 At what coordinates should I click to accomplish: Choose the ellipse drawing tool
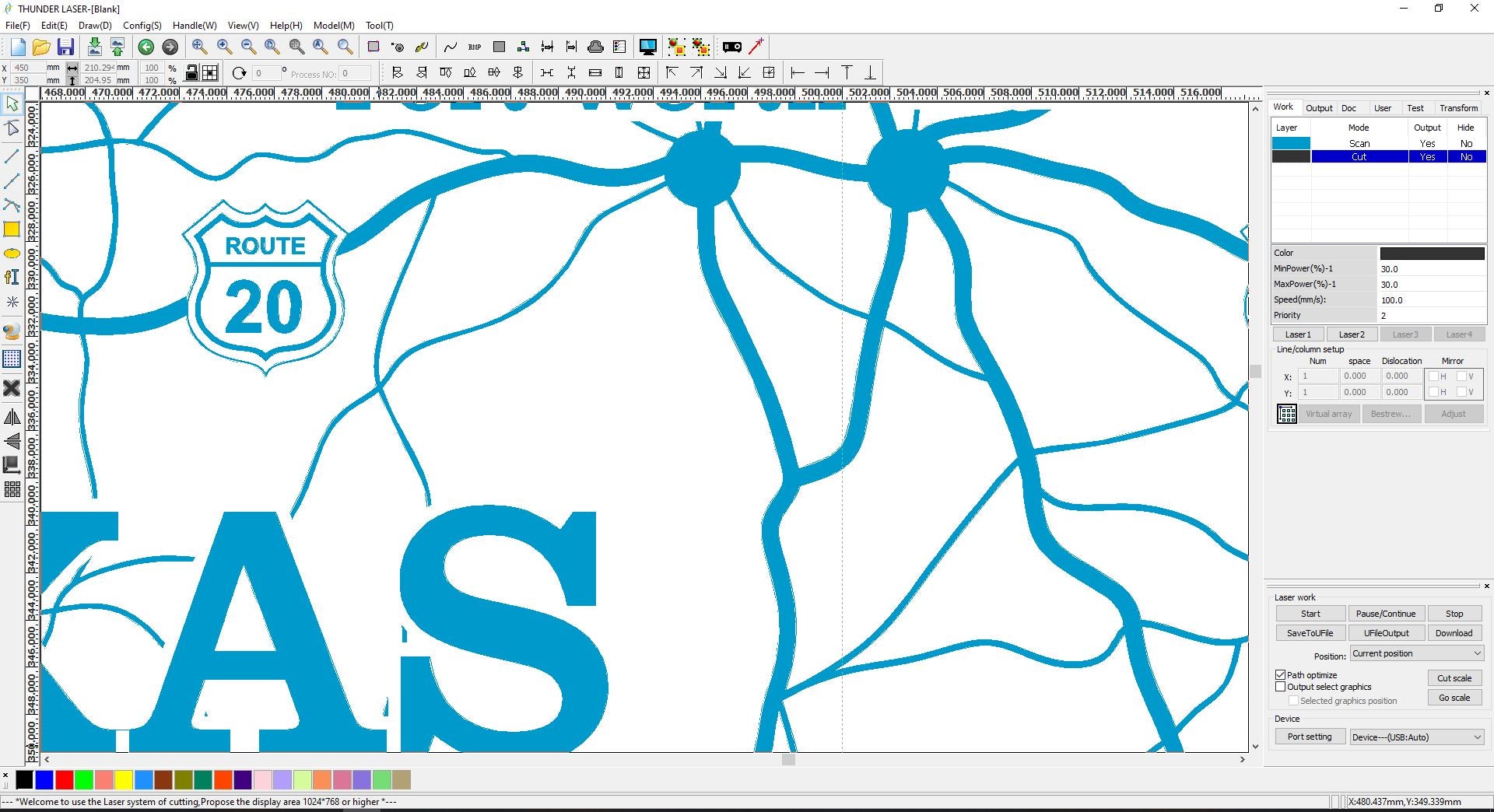[x=12, y=254]
